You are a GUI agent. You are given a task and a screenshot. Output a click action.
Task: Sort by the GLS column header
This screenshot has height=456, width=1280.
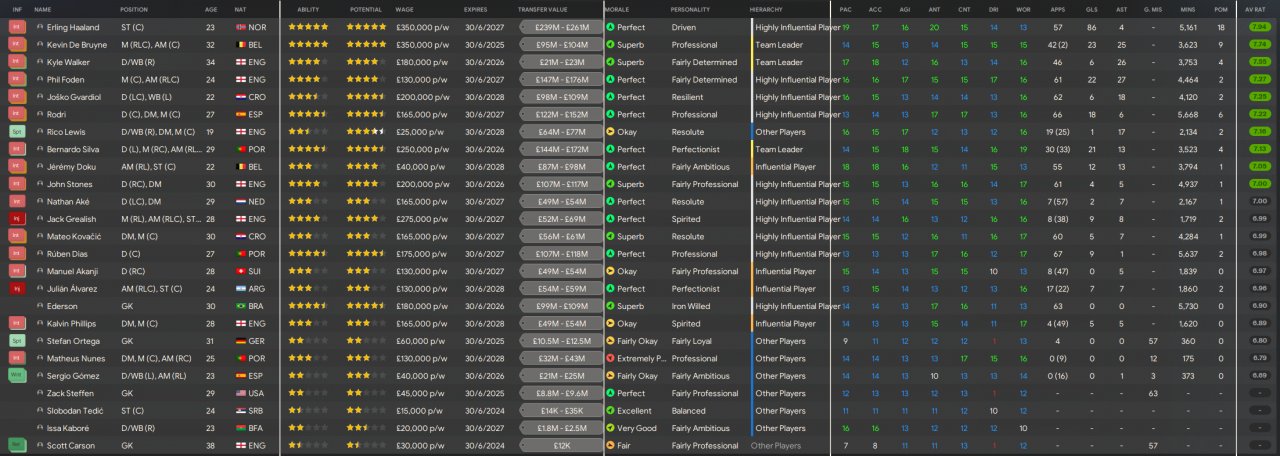(1091, 9)
